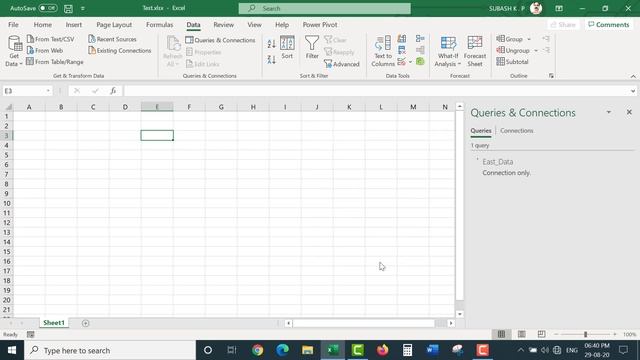The height and width of the screenshot is (360, 640).
Task: Click the Insert Function fx icon
Action: click(x=113, y=91)
